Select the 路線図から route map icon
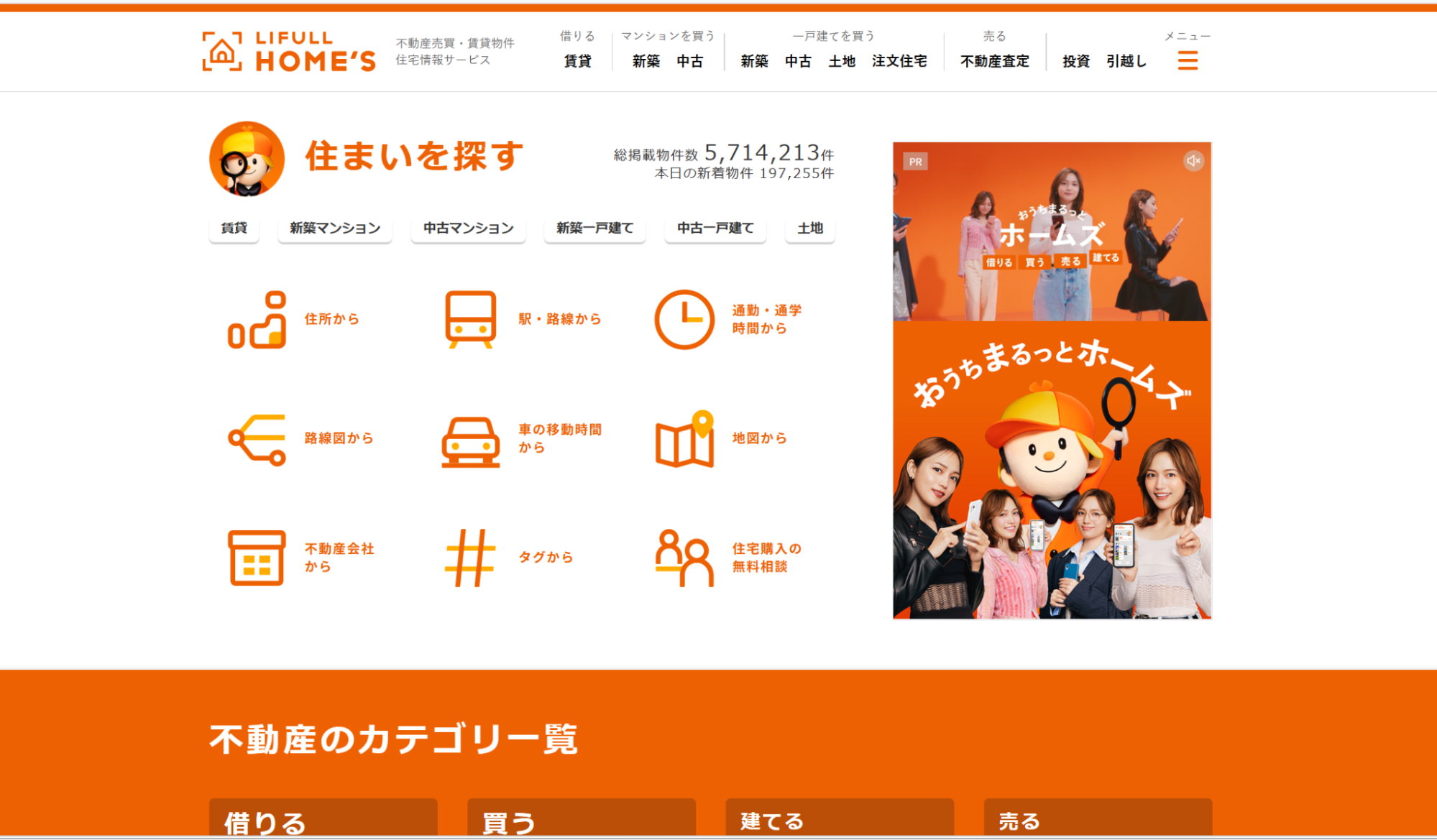This screenshot has height=840, width=1437. [x=259, y=438]
